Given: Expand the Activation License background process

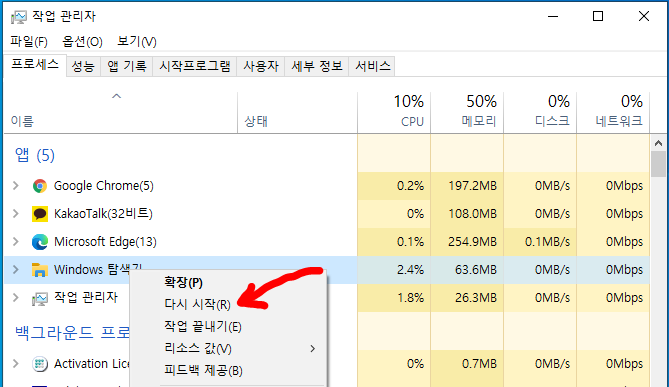Looking at the screenshot, I should click(x=16, y=364).
